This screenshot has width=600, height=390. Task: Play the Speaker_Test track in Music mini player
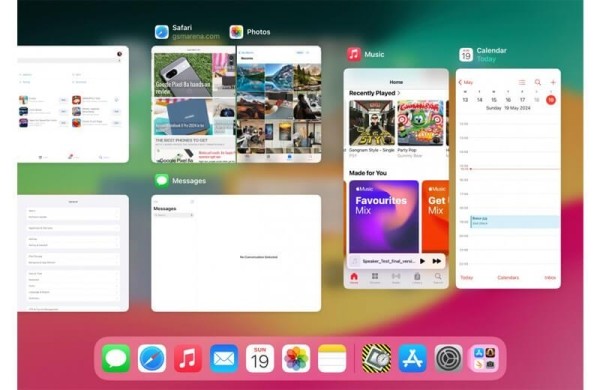click(x=422, y=261)
